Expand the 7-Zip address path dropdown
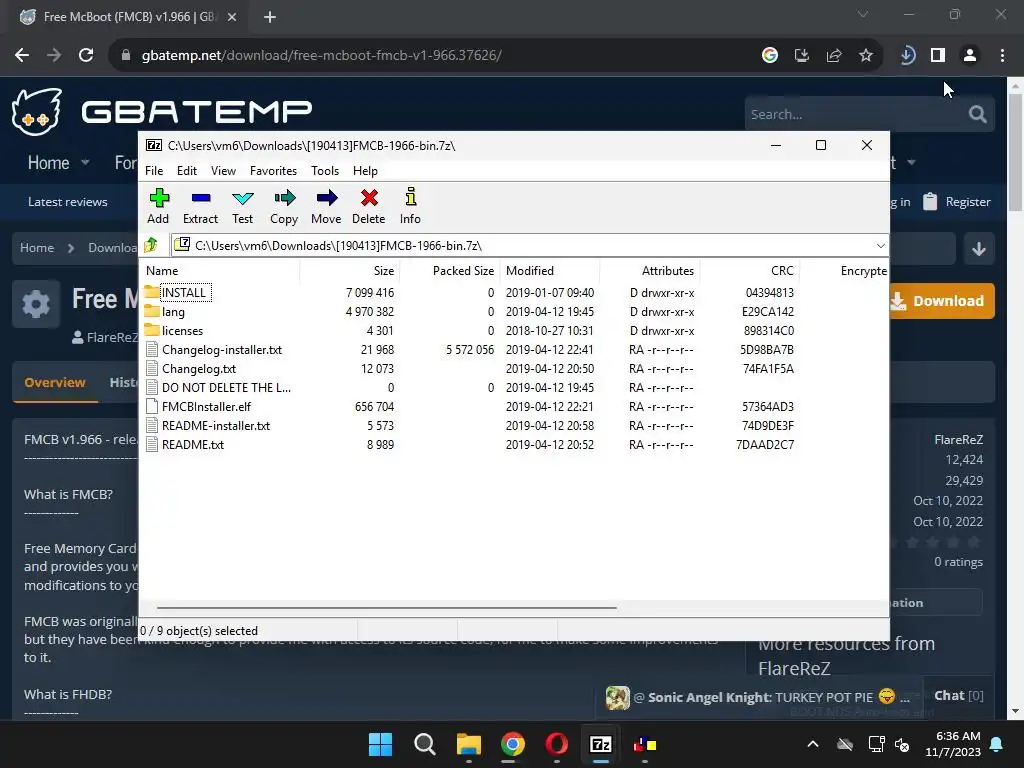Viewport: 1024px width, 768px height. click(880, 246)
